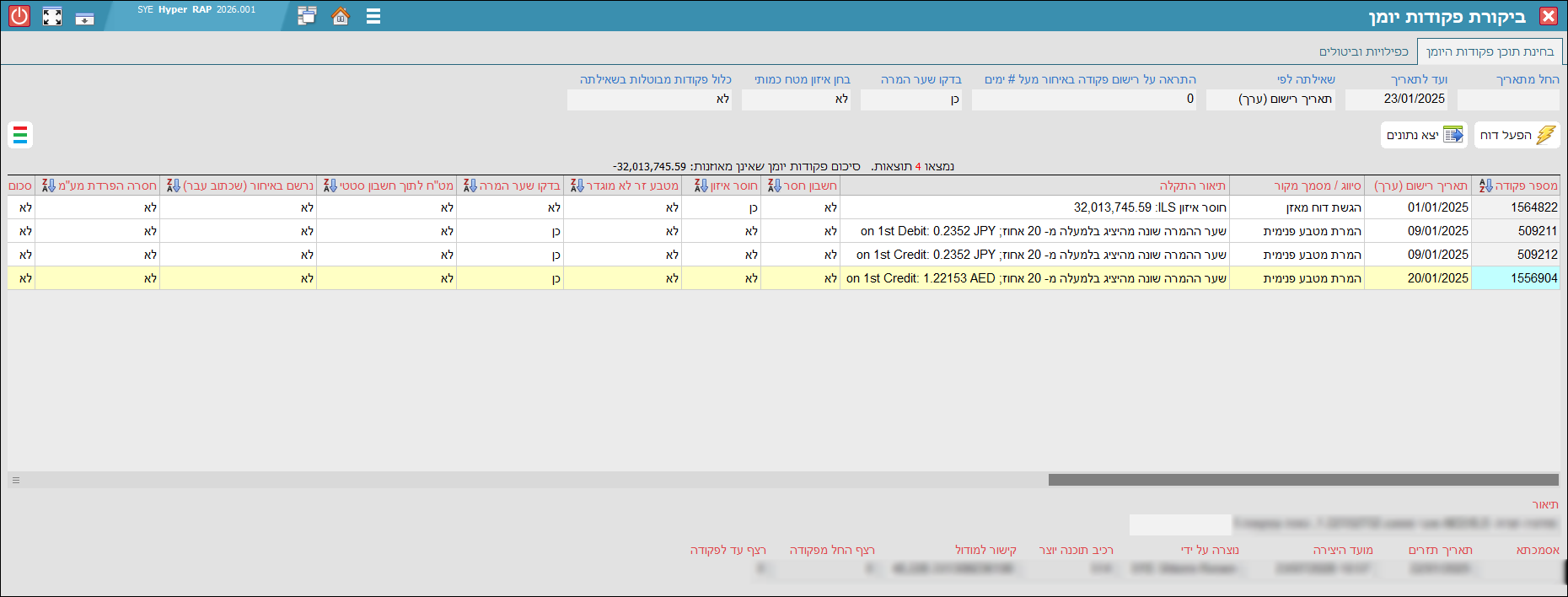Click the red power/logout icon
The height and width of the screenshot is (597, 1568).
point(19,16)
